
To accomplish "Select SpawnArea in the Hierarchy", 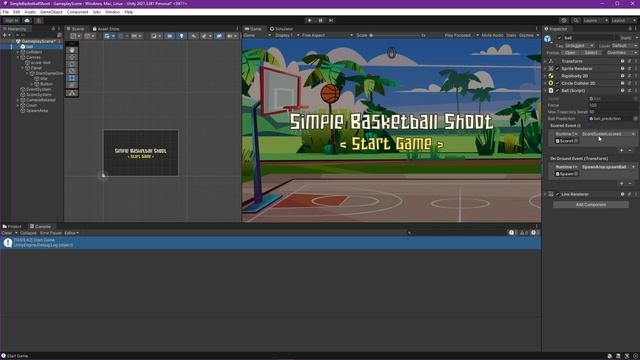I will pyautogui.click(x=37, y=111).
